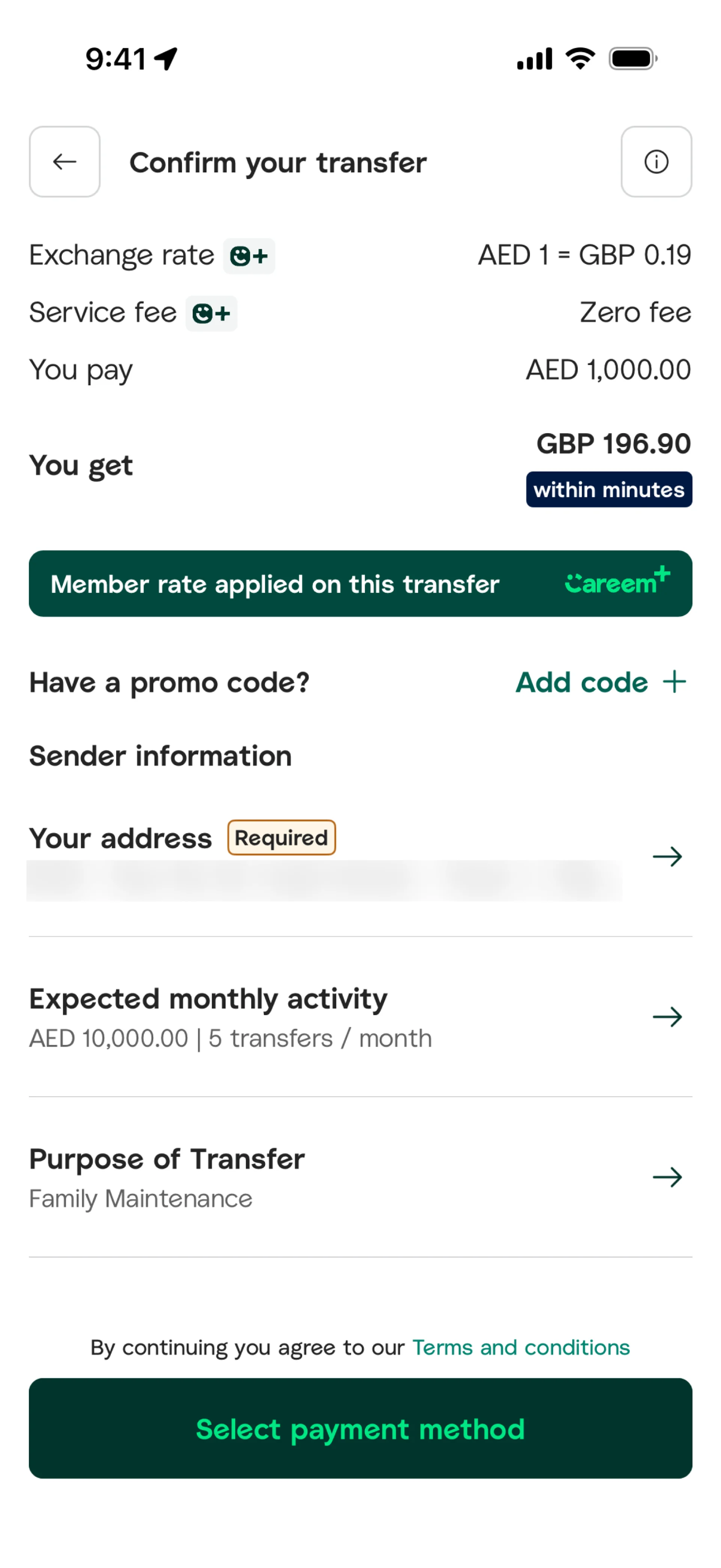Viewport: 721px width, 1568px height.
Task: Tap the blurred address field
Action: 324,880
